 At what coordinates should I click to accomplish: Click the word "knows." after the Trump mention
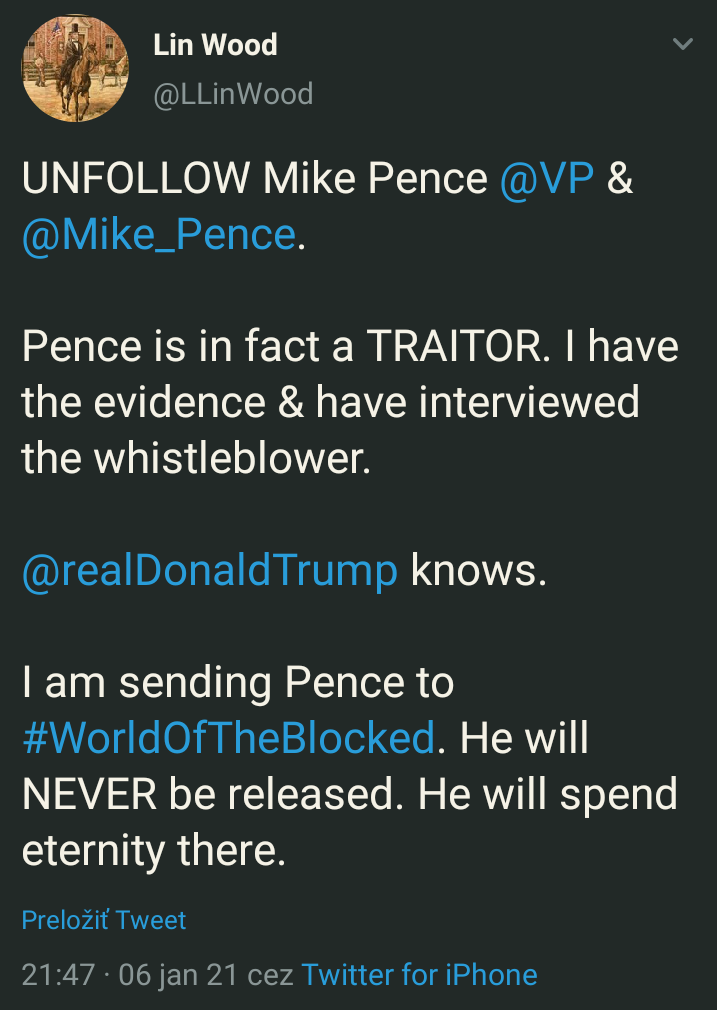click(x=479, y=570)
